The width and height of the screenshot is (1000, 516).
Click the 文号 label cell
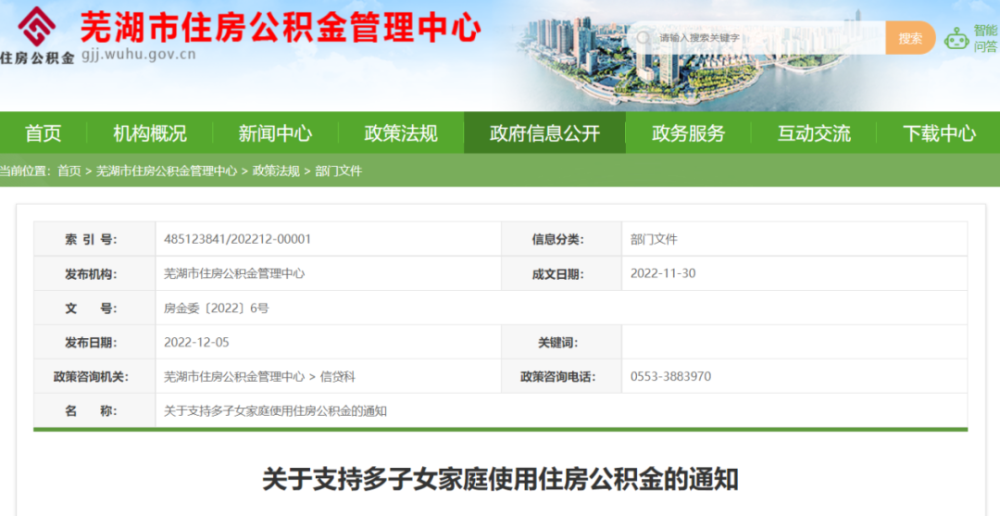point(94,308)
